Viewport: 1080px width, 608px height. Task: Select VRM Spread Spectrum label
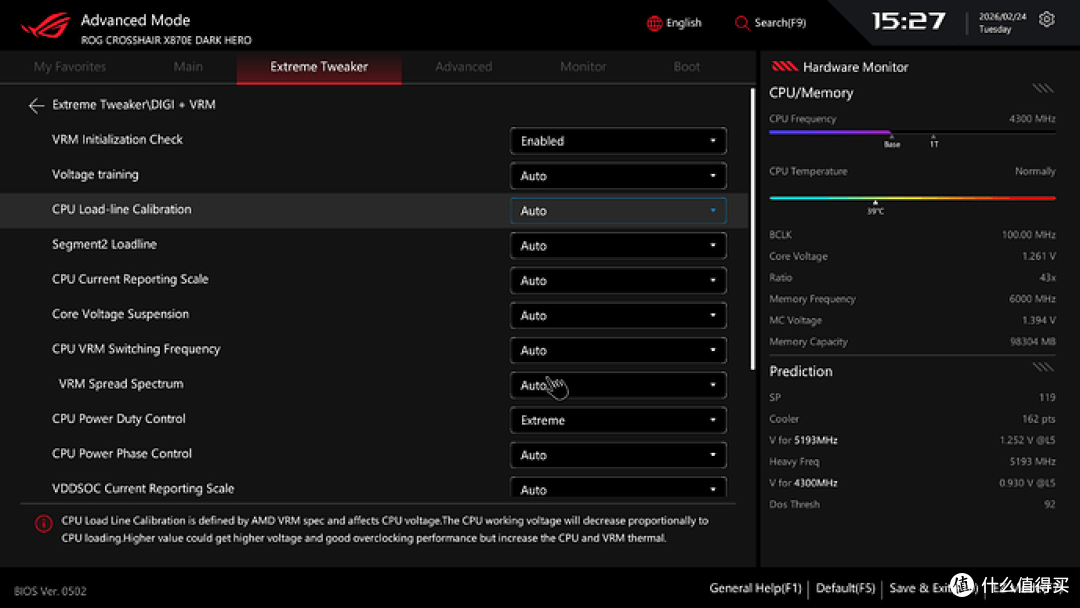point(121,384)
